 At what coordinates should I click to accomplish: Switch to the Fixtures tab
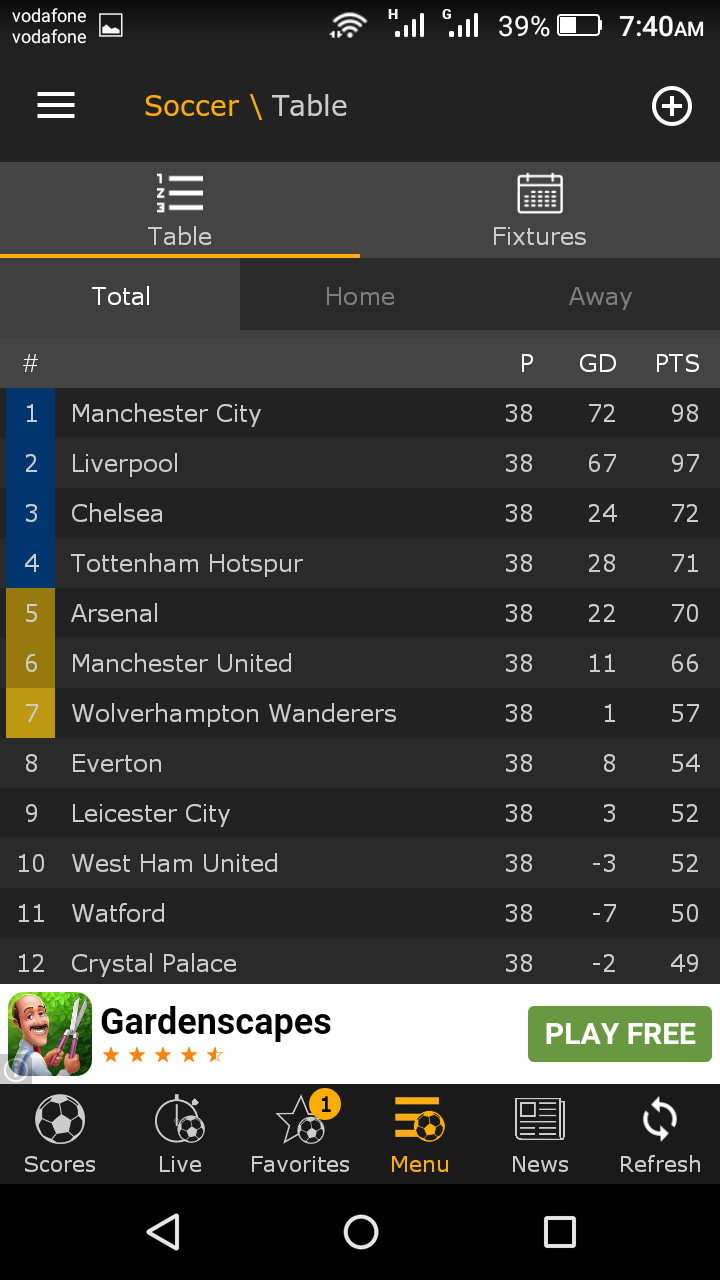click(540, 210)
